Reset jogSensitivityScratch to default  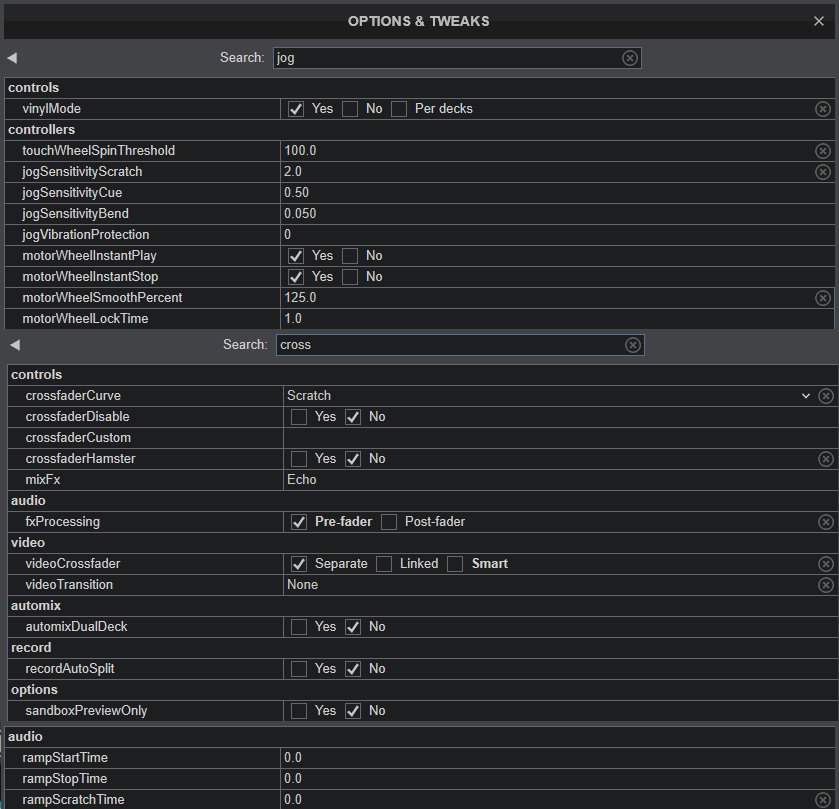[823, 172]
